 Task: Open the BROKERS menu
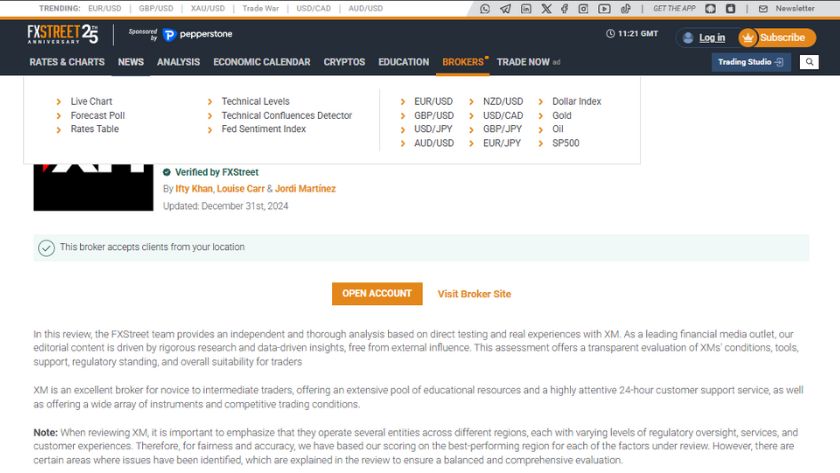[x=463, y=62]
